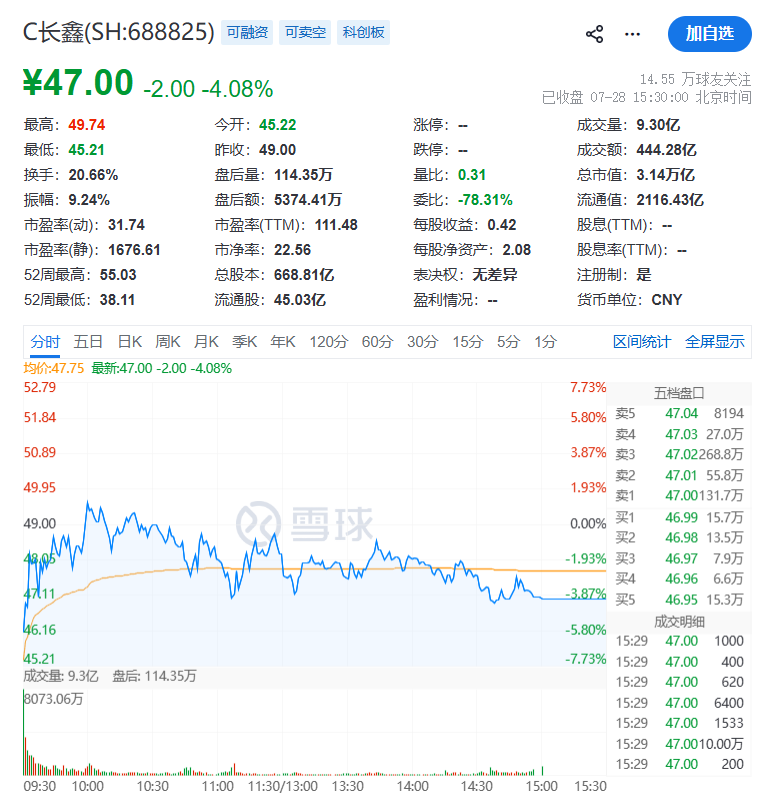The width and height of the screenshot is (771, 798).
Task: Click the 可卖空 tag
Action: pos(305,33)
